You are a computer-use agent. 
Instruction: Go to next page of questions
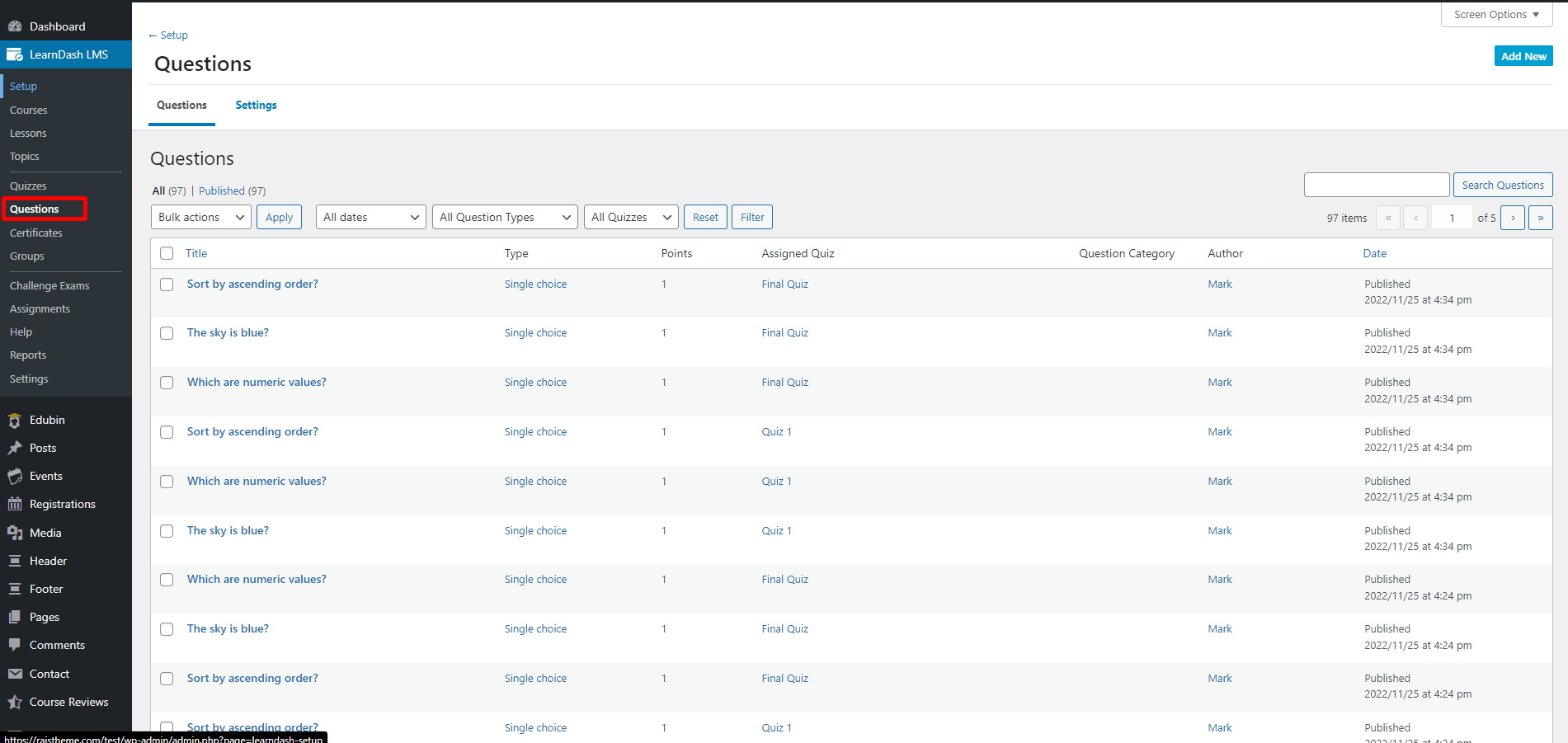point(1512,218)
